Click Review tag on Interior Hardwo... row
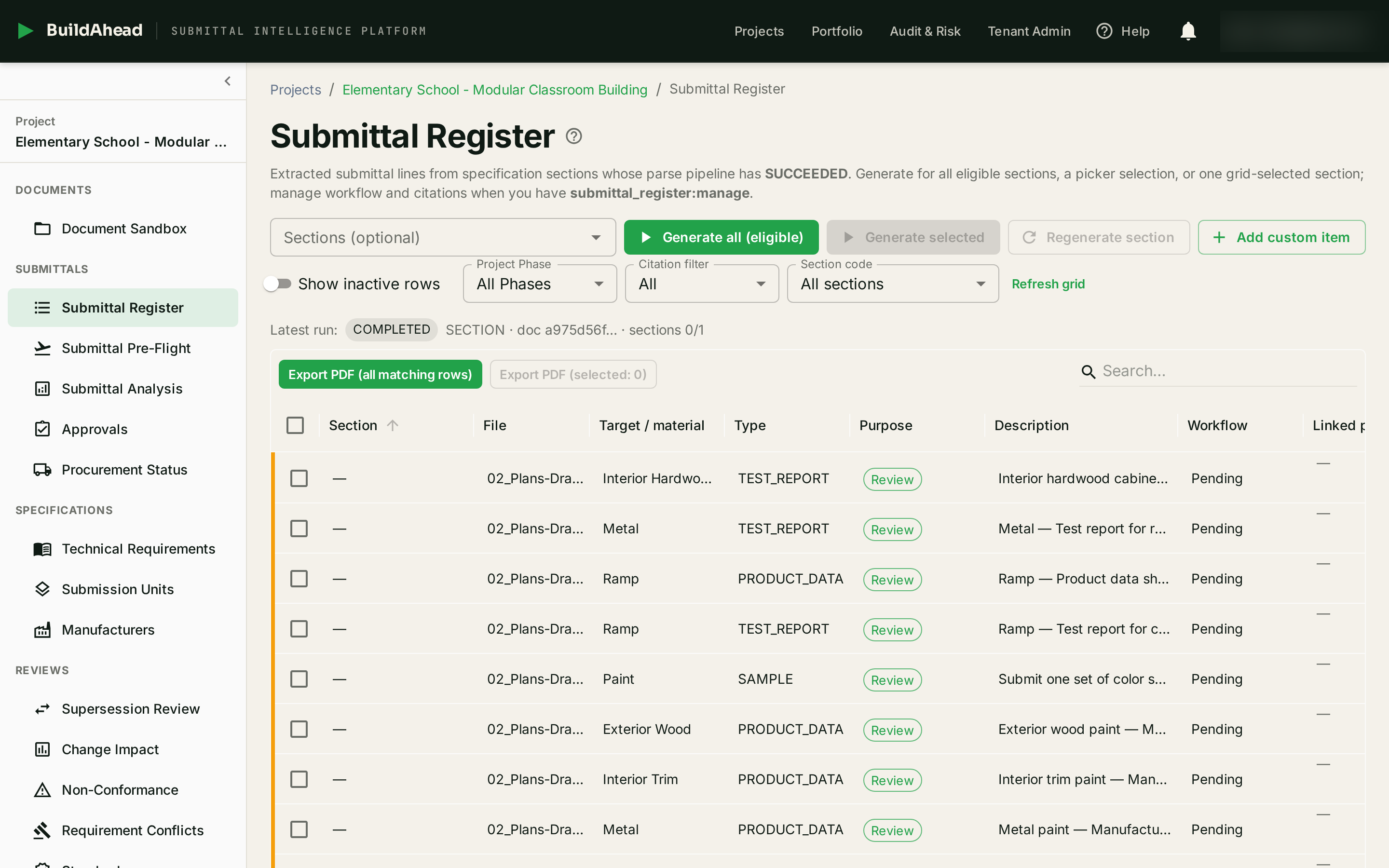Screen dimensions: 1389x868 pyautogui.click(x=892, y=479)
